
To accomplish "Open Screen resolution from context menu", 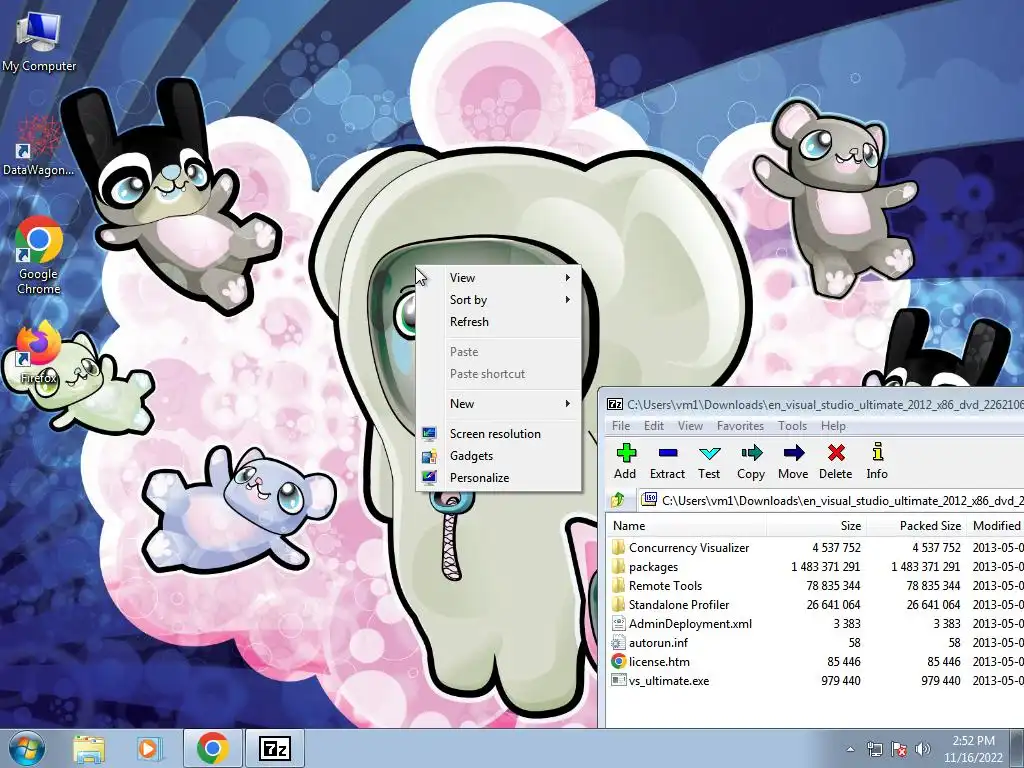I will click(x=499, y=434).
